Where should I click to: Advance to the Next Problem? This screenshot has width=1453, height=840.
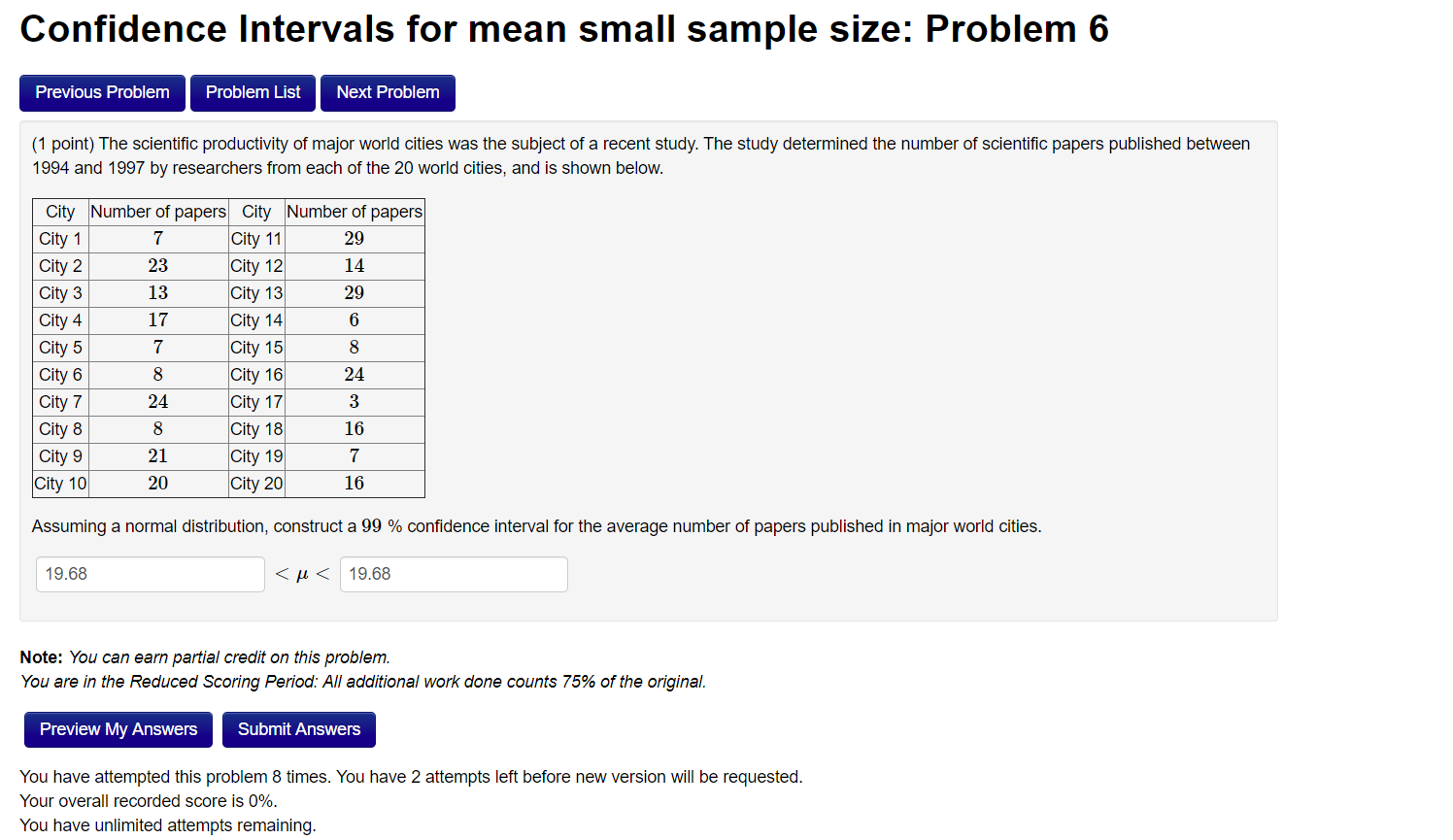[388, 92]
